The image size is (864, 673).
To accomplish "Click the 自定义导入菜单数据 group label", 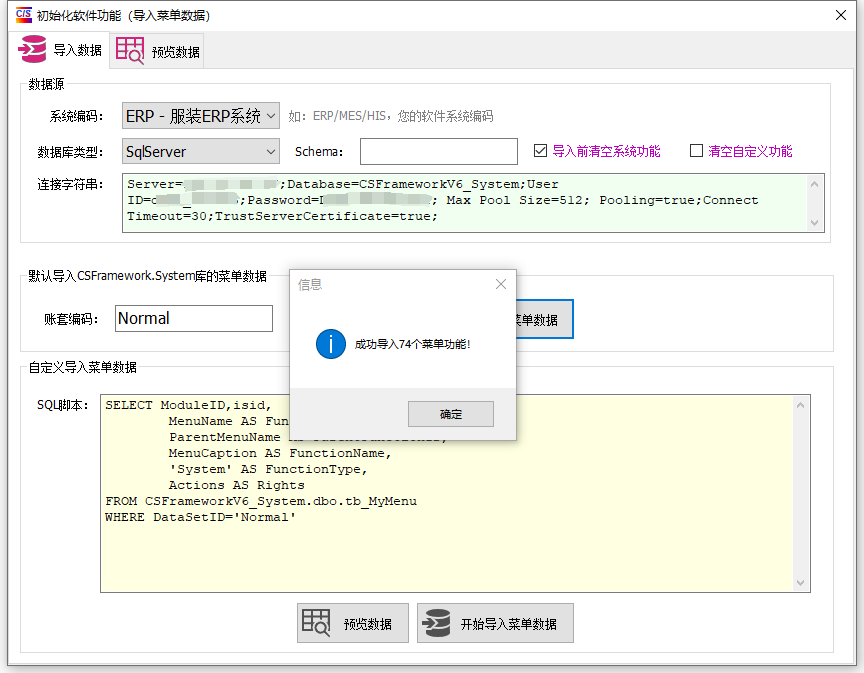I will tap(83, 367).
